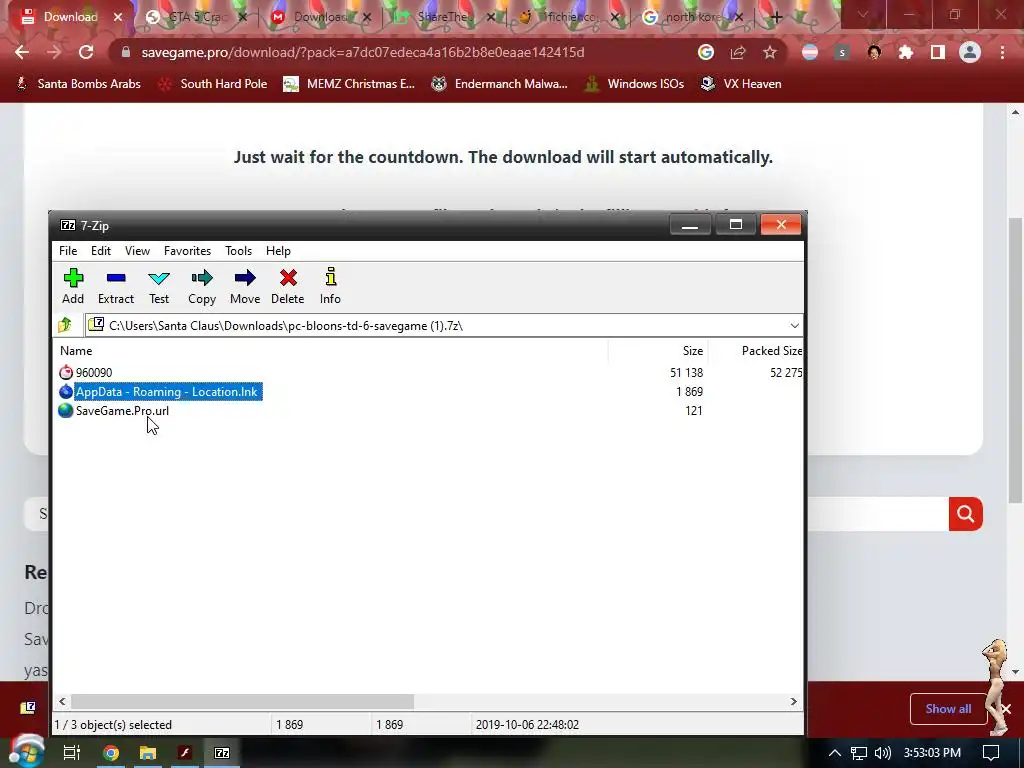Click the volume speaker tray icon

tap(882, 752)
